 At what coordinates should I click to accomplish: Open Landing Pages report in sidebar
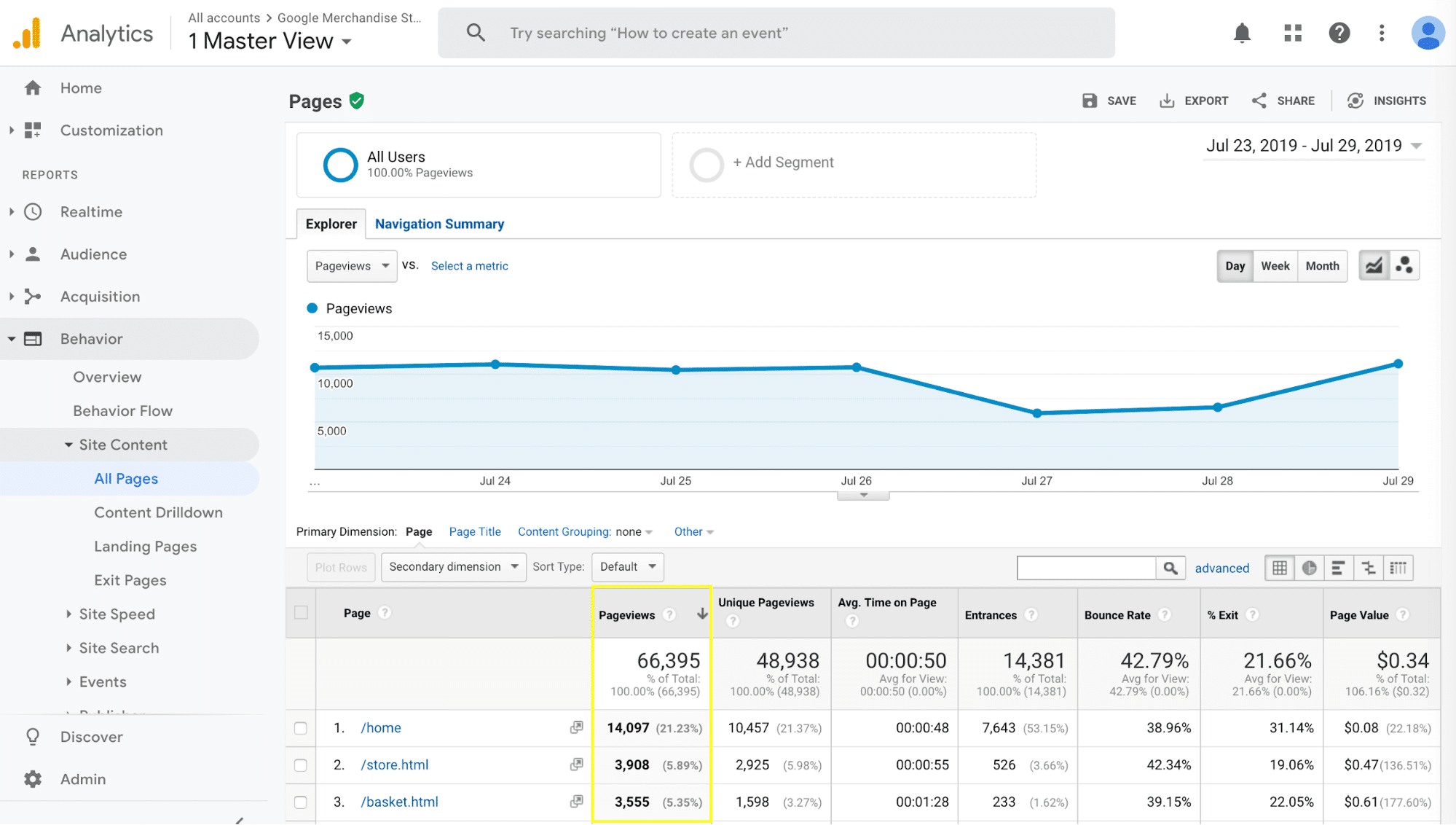(x=145, y=547)
